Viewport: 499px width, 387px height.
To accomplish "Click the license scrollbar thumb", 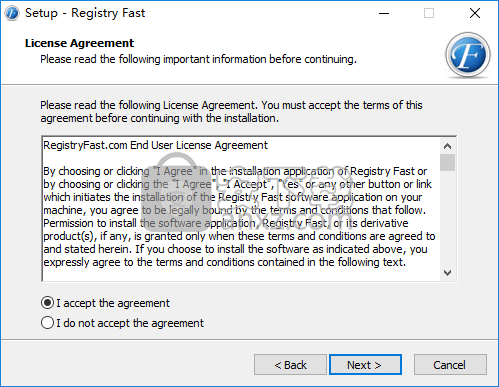I will point(447,162).
